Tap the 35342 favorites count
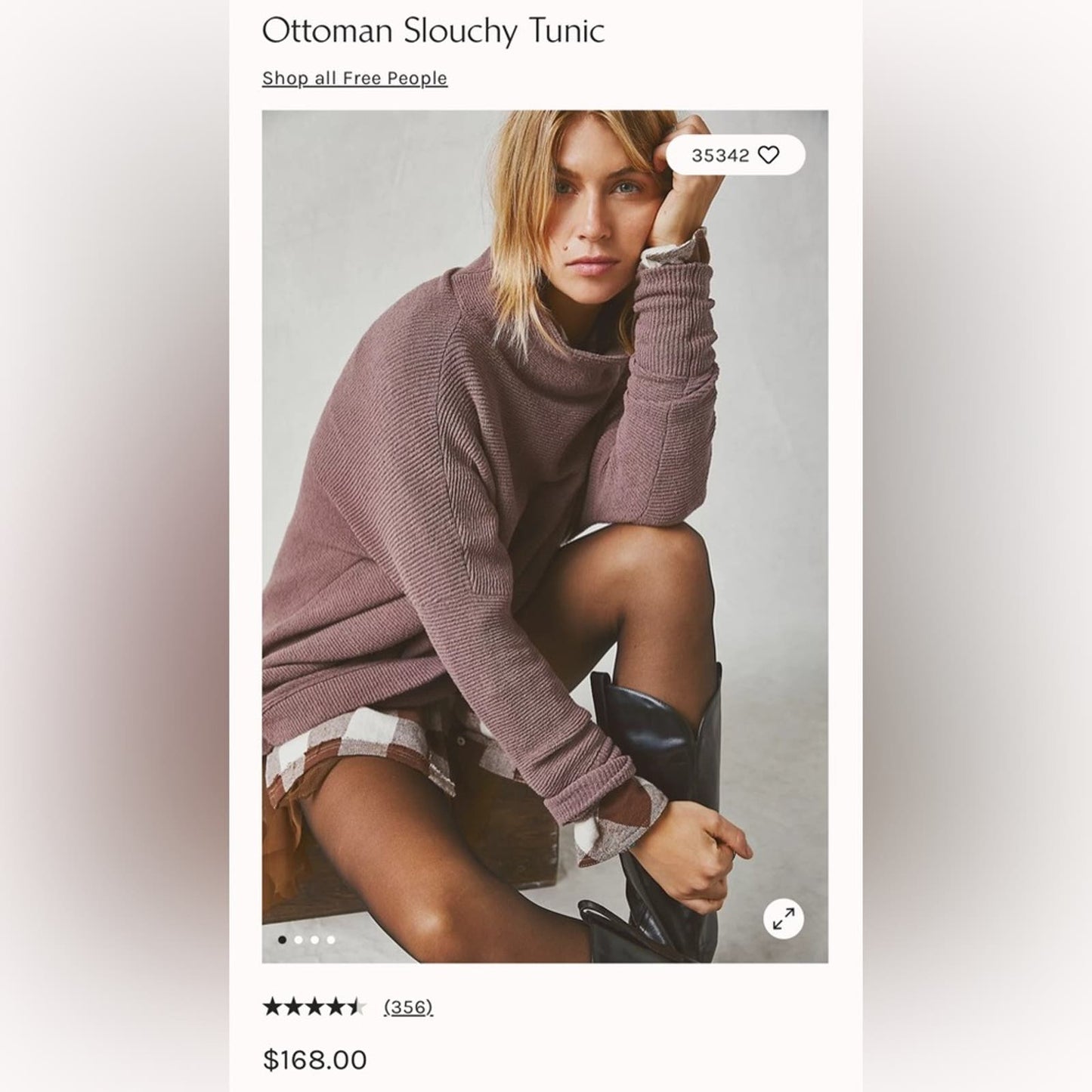This screenshot has height=1092, width=1092. pos(720,155)
